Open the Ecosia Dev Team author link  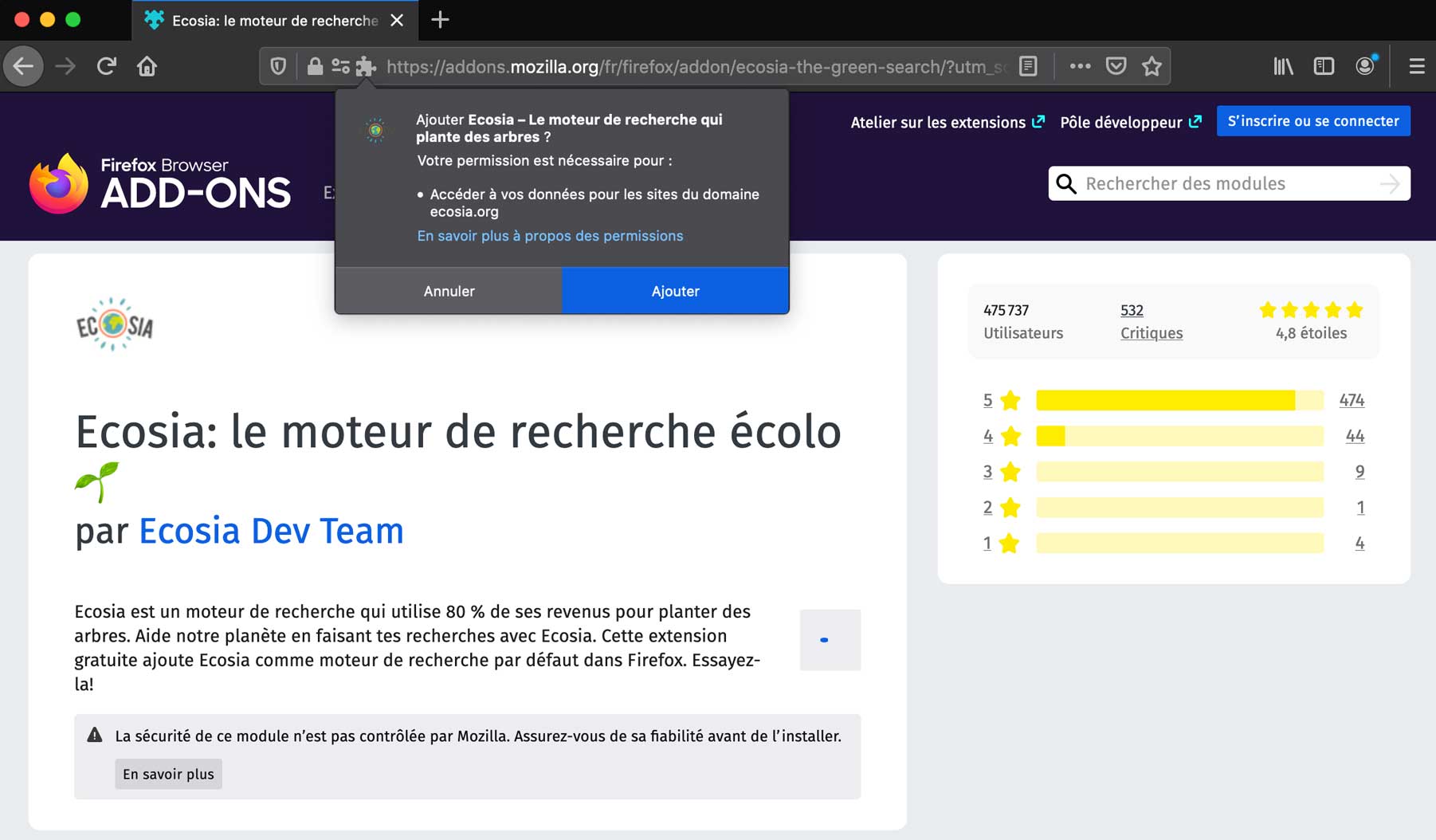(x=271, y=531)
